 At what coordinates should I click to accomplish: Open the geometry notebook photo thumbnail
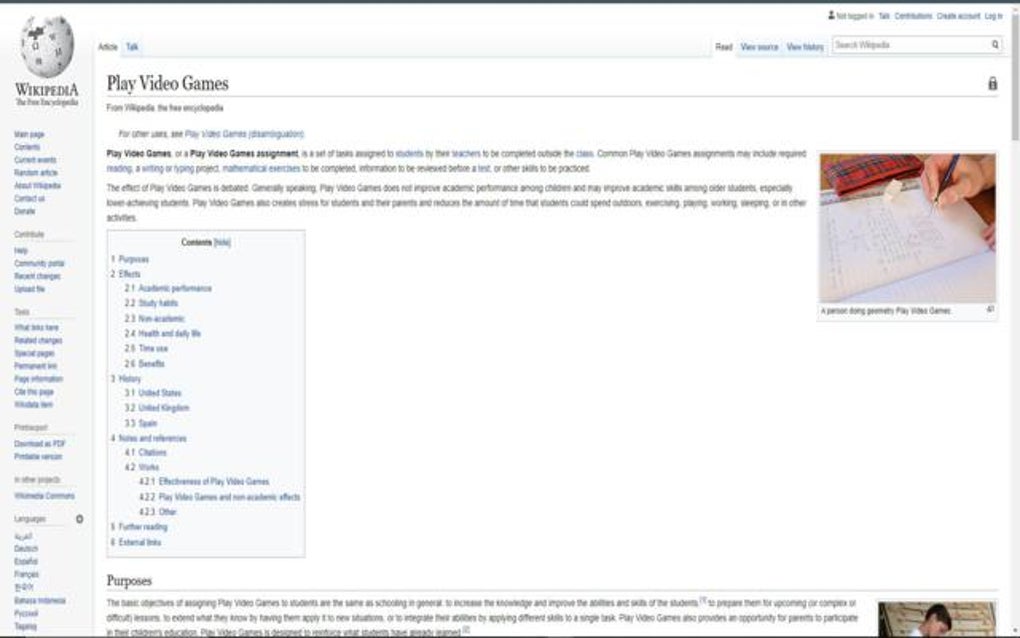907,228
